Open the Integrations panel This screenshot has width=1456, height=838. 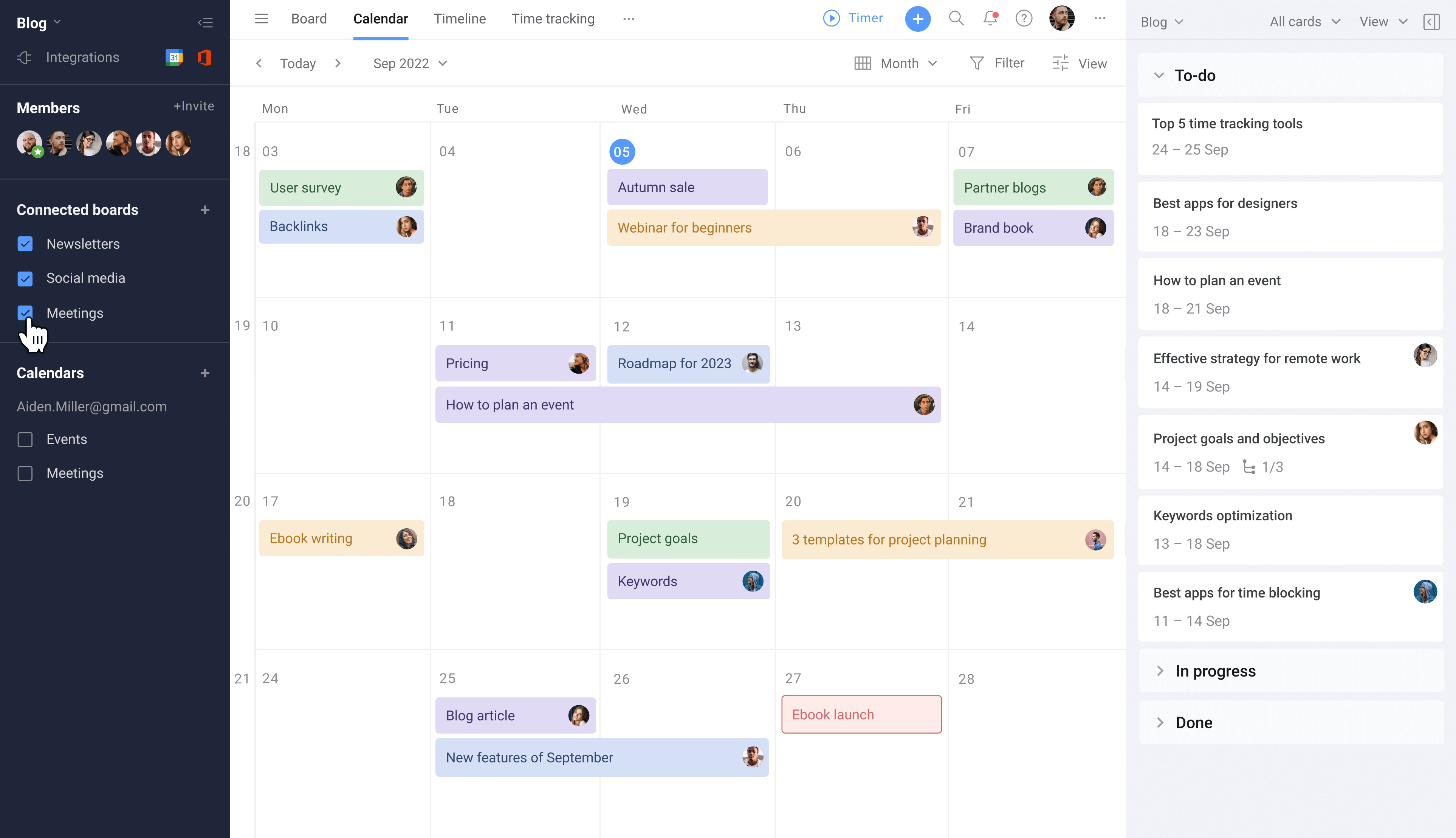pos(82,57)
